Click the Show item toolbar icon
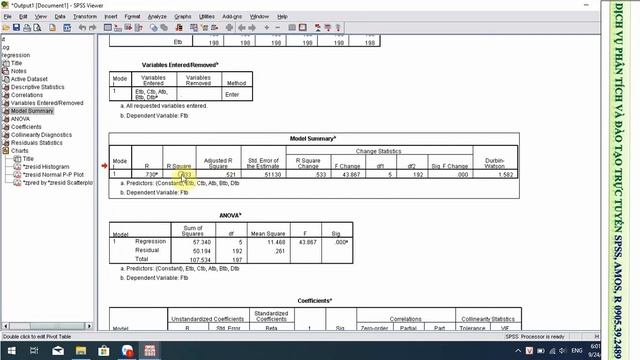The image size is (640, 360). click(292, 28)
